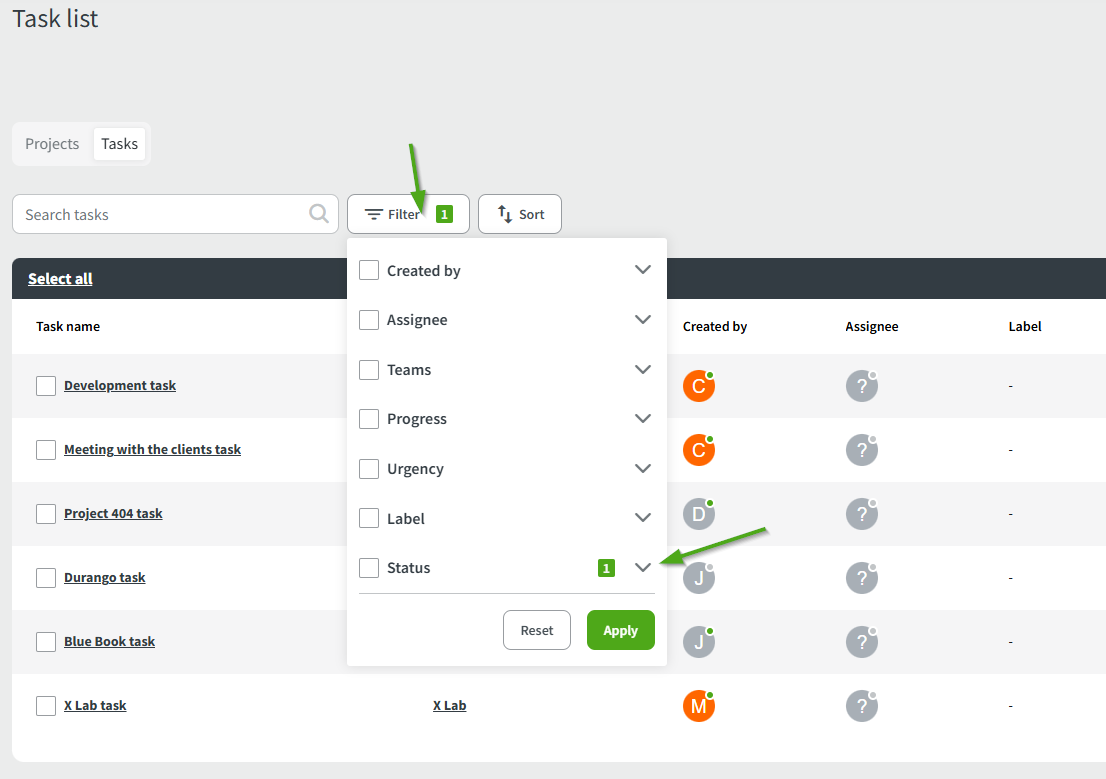Enable the Urgency filter checkbox
1106x779 pixels.
[369, 469]
